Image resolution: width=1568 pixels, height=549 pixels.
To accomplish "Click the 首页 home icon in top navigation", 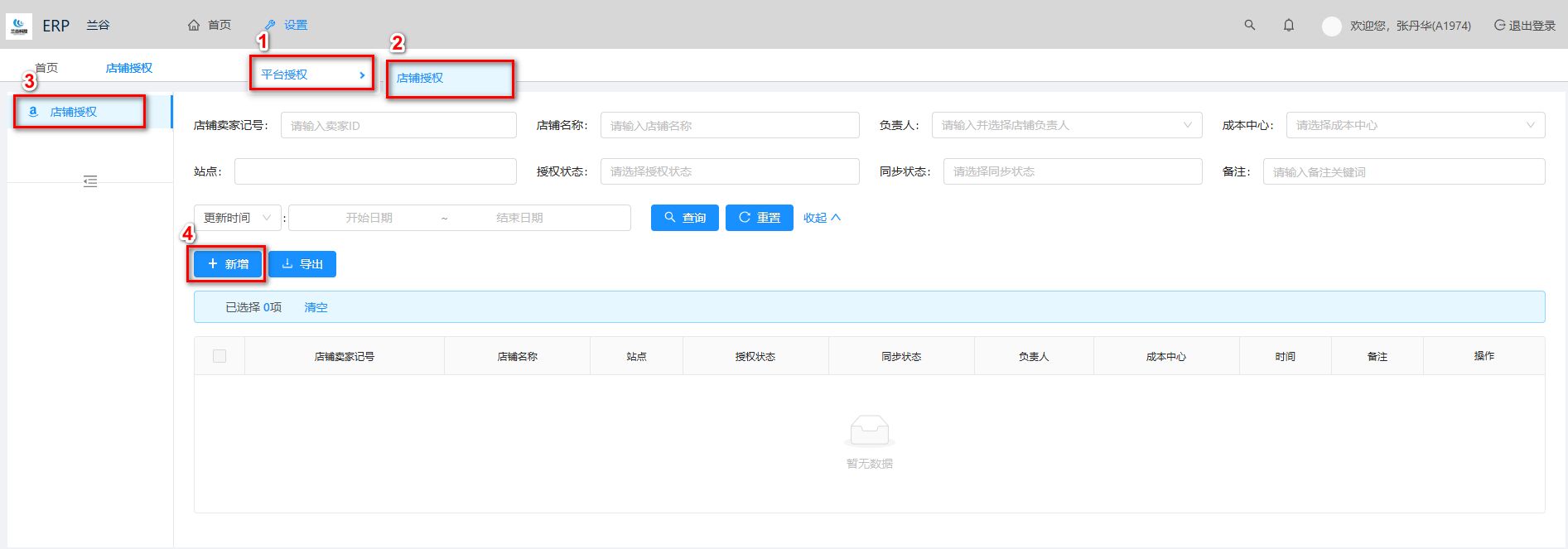I will [x=194, y=25].
